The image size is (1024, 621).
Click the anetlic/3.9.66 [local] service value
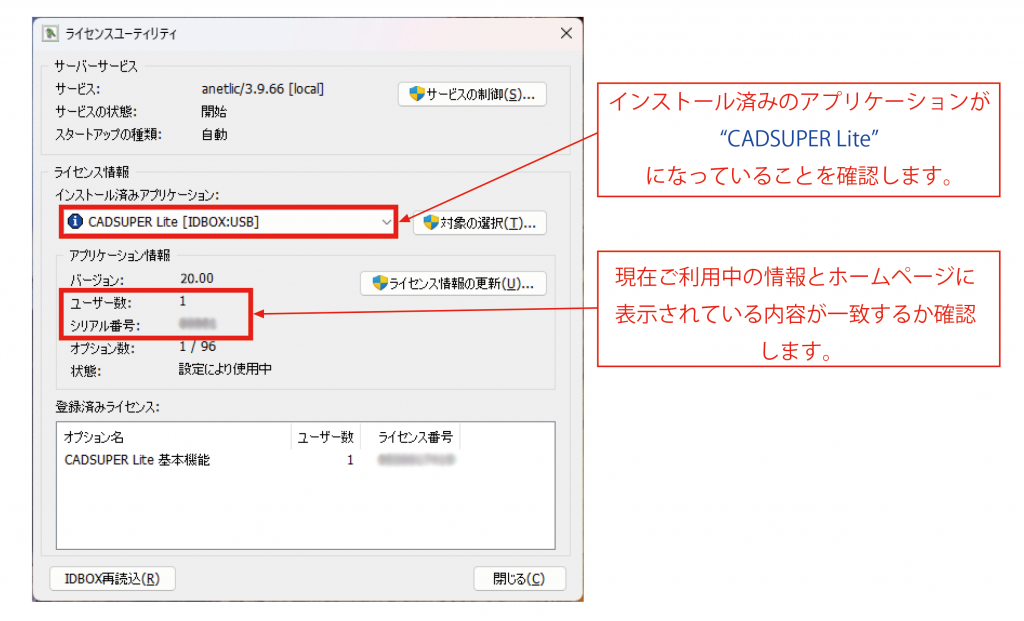(262, 89)
